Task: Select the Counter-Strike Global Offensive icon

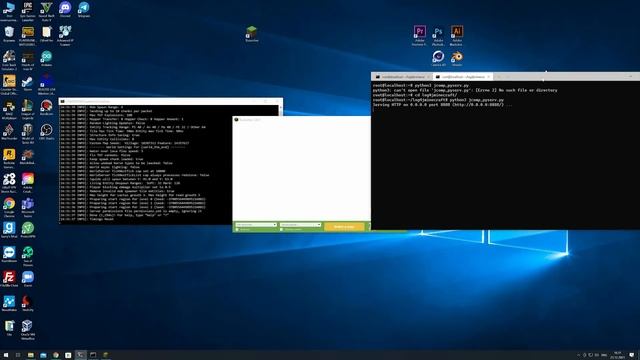Action: pos(9,85)
